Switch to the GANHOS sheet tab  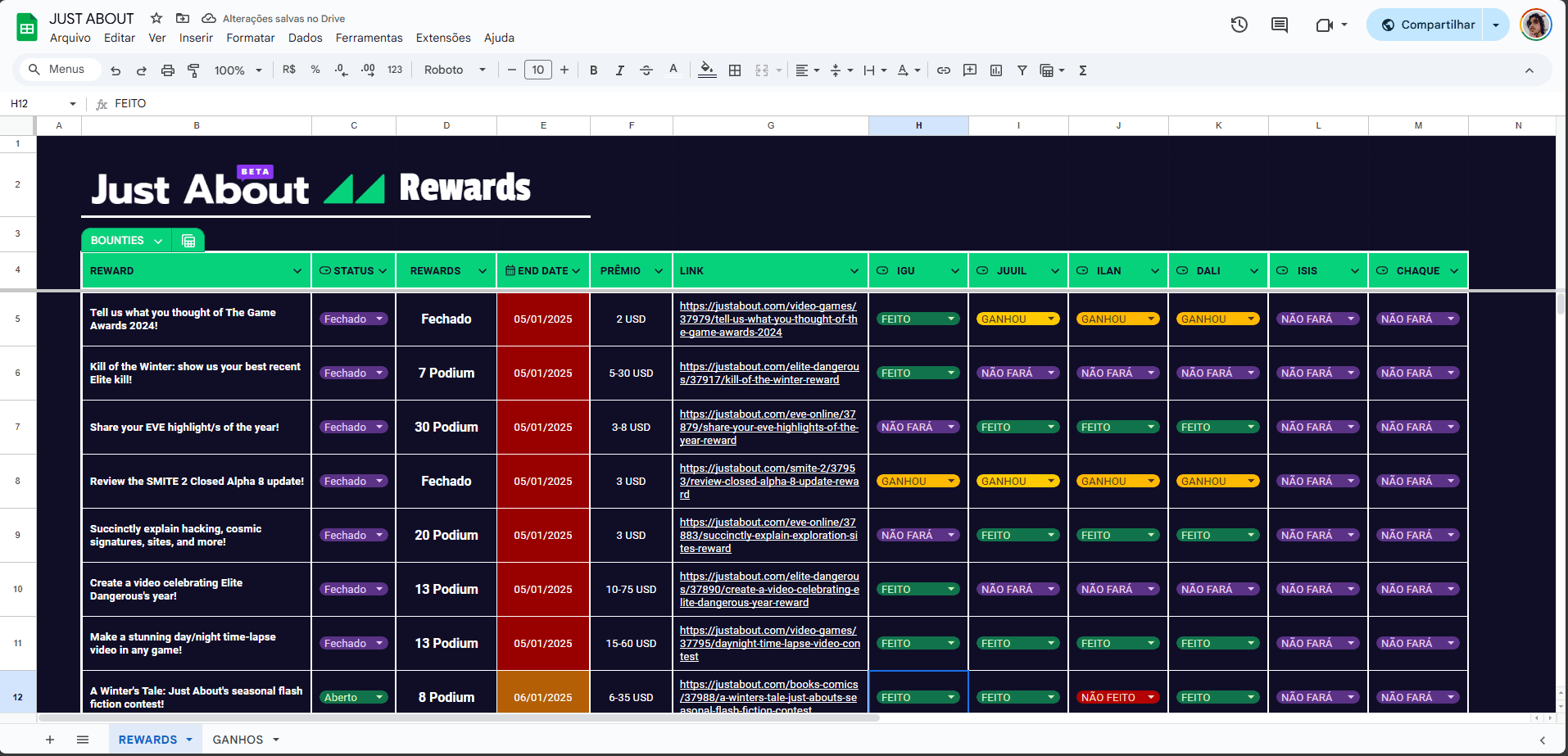coord(238,740)
